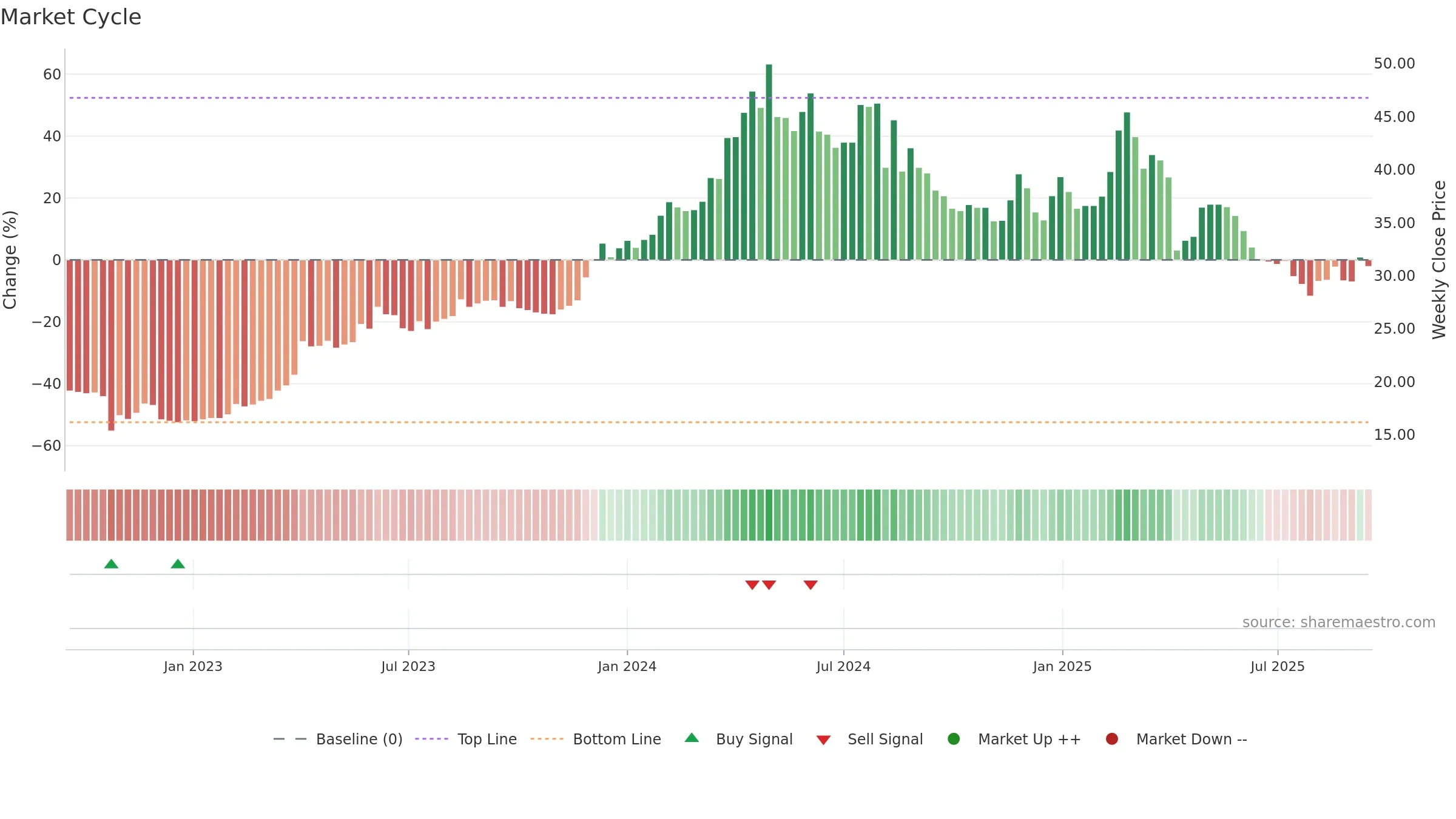Click the 15.00 price axis value
Viewport: 1456px width, 819px height.
click(1394, 434)
